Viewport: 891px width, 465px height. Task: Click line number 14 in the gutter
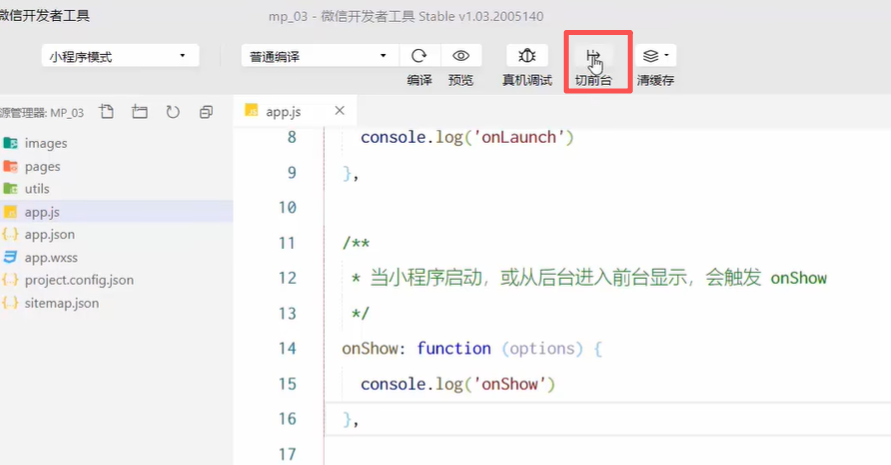point(288,348)
